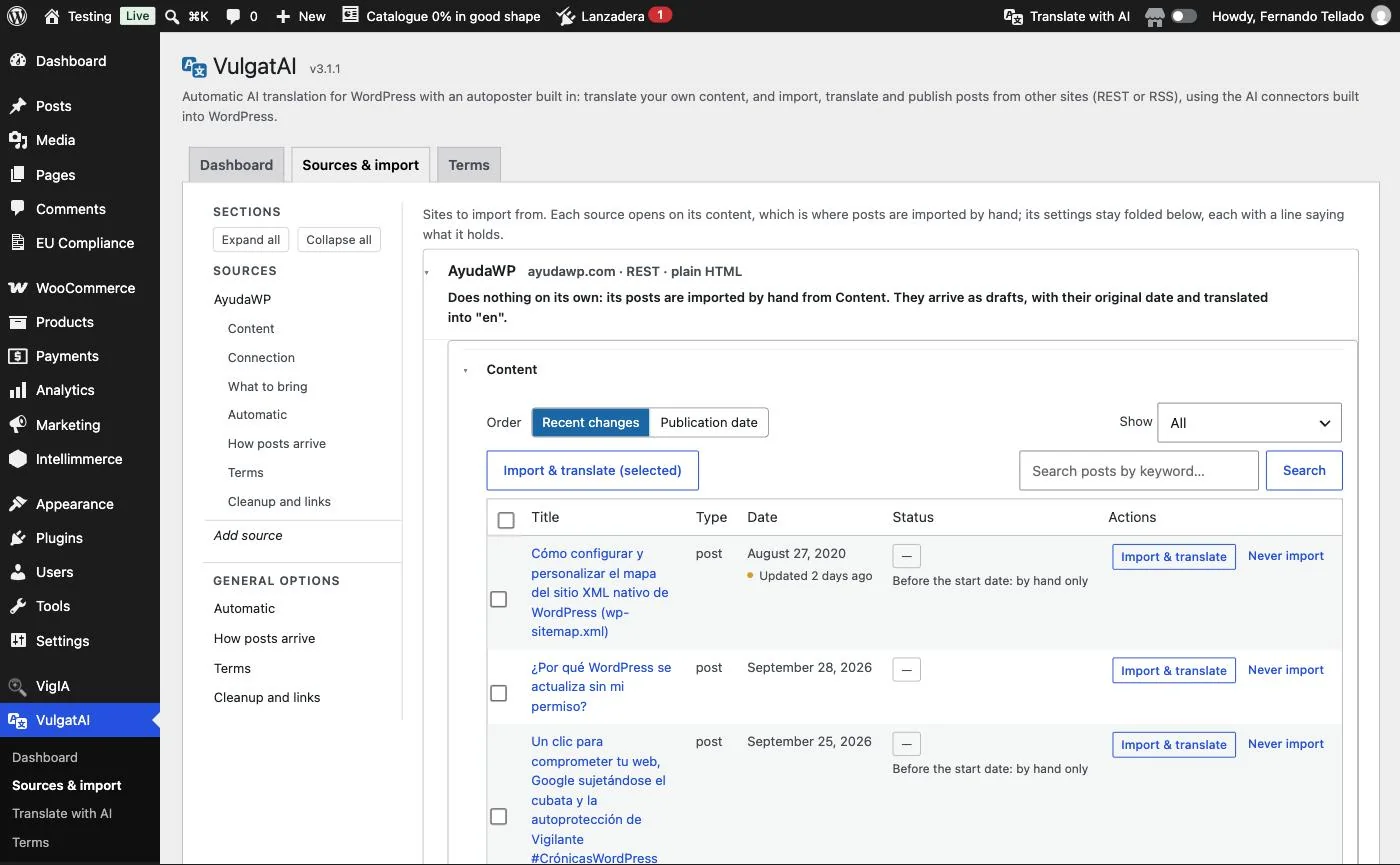Toggle the switch in the admin bar
This screenshot has height=865, width=1400.
pyautogui.click(x=1184, y=16)
